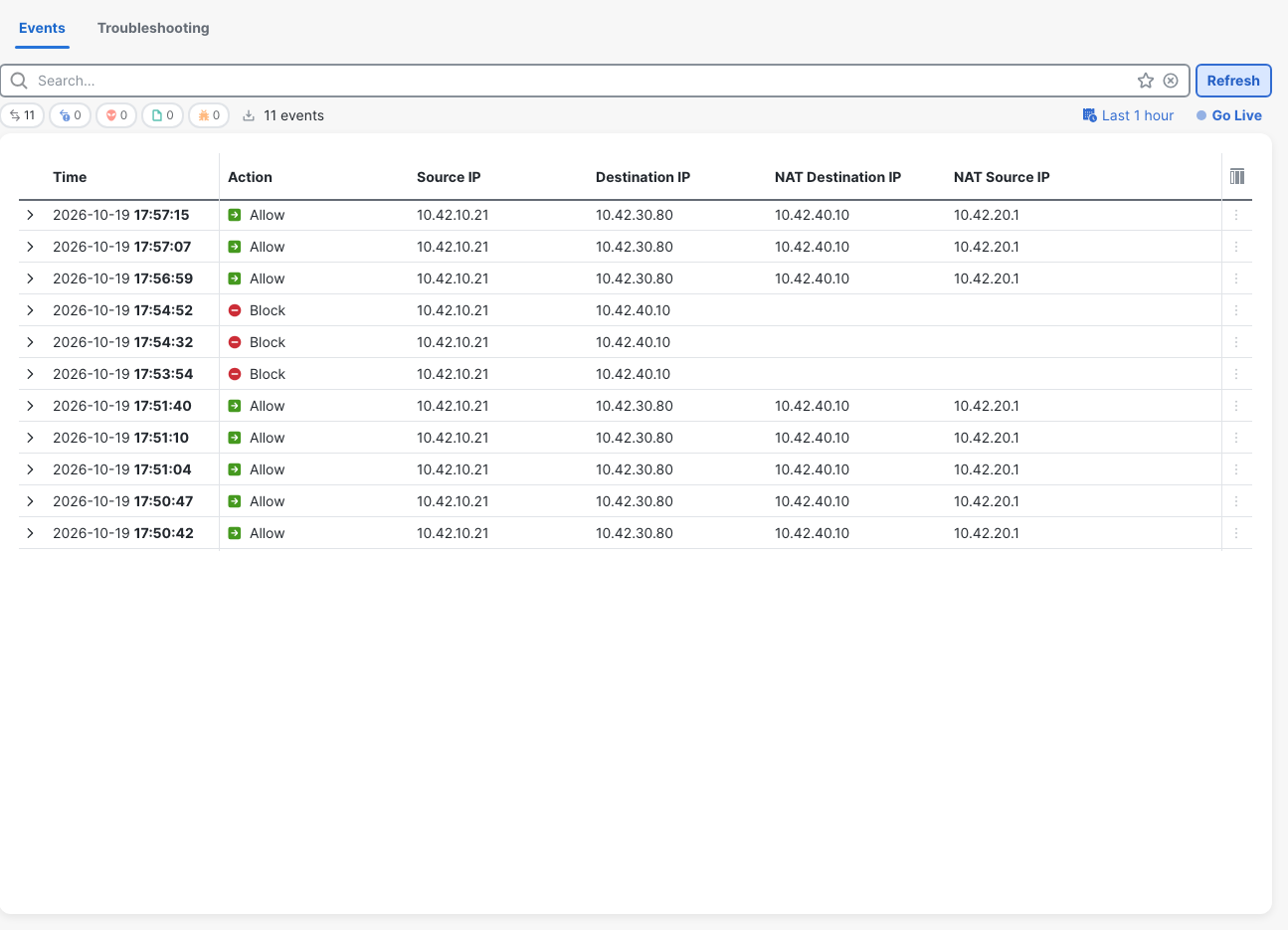This screenshot has width=1288, height=930.
Task: Open the actions menu for the 17:54:52 row
Action: click(1236, 310)
